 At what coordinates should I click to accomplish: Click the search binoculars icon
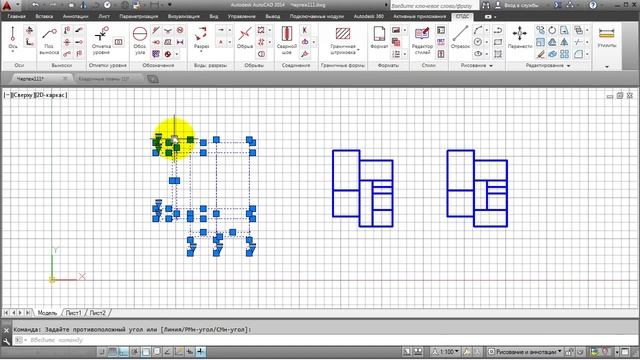coord(486,5)
